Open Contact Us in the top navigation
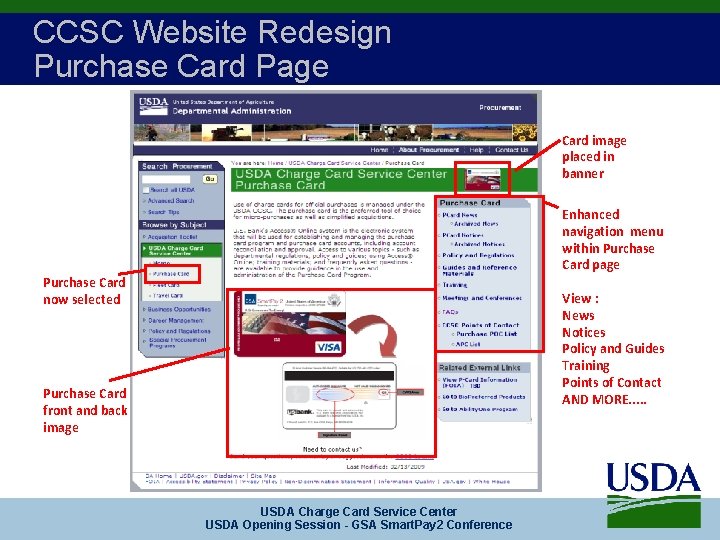Image resolution: width=720 pixels, height=540 pixels. (512, 150)
